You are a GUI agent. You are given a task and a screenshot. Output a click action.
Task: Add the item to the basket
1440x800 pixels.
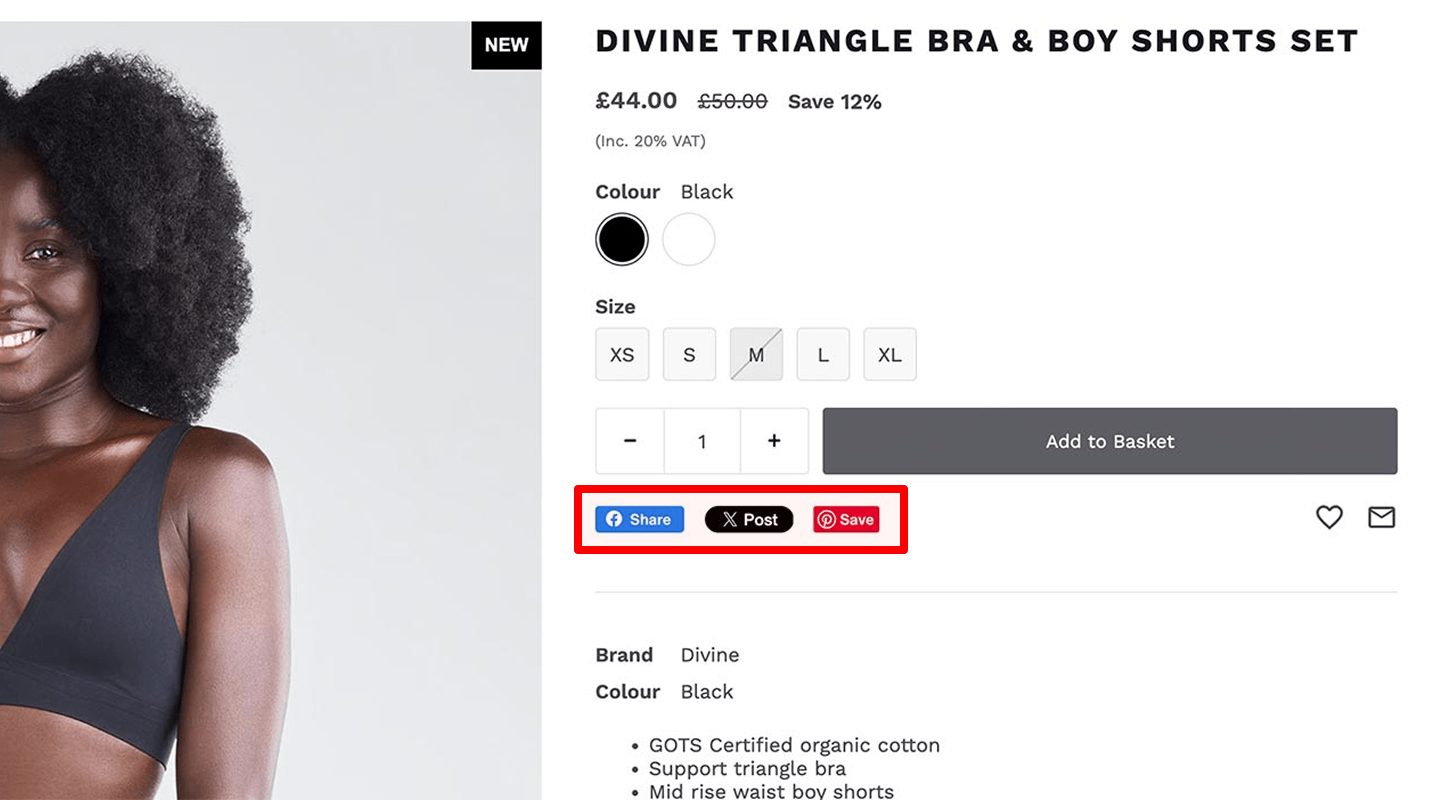click(1110, 441)
